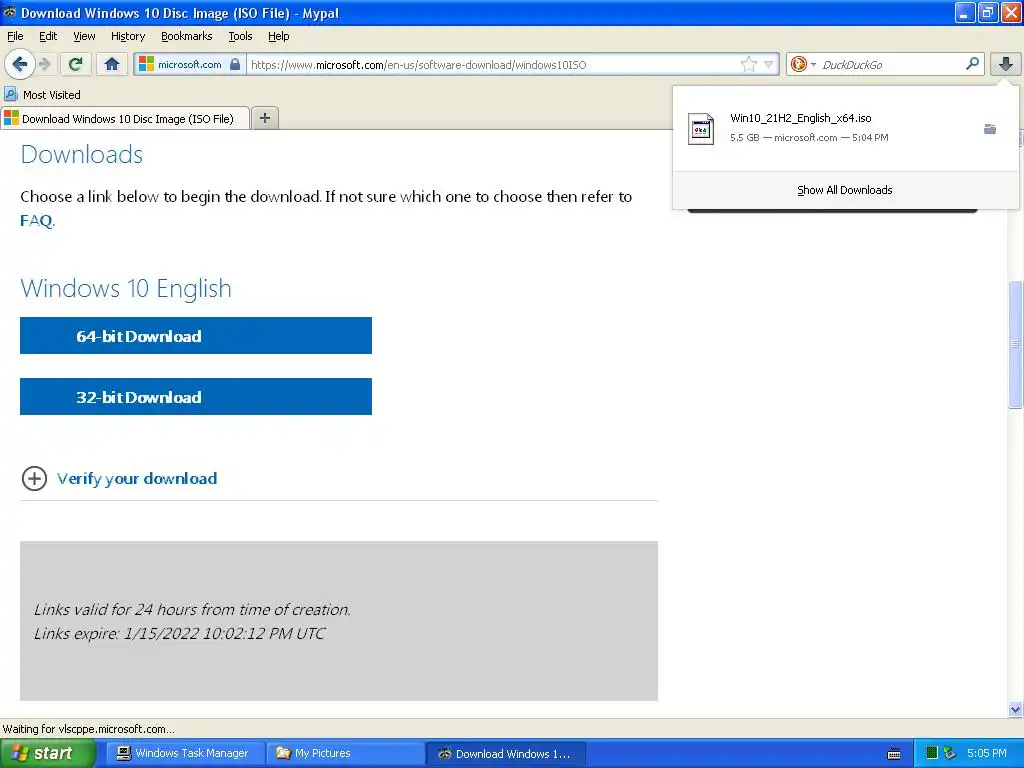Click the vertical scrollbar thumb

point(1015,344)
